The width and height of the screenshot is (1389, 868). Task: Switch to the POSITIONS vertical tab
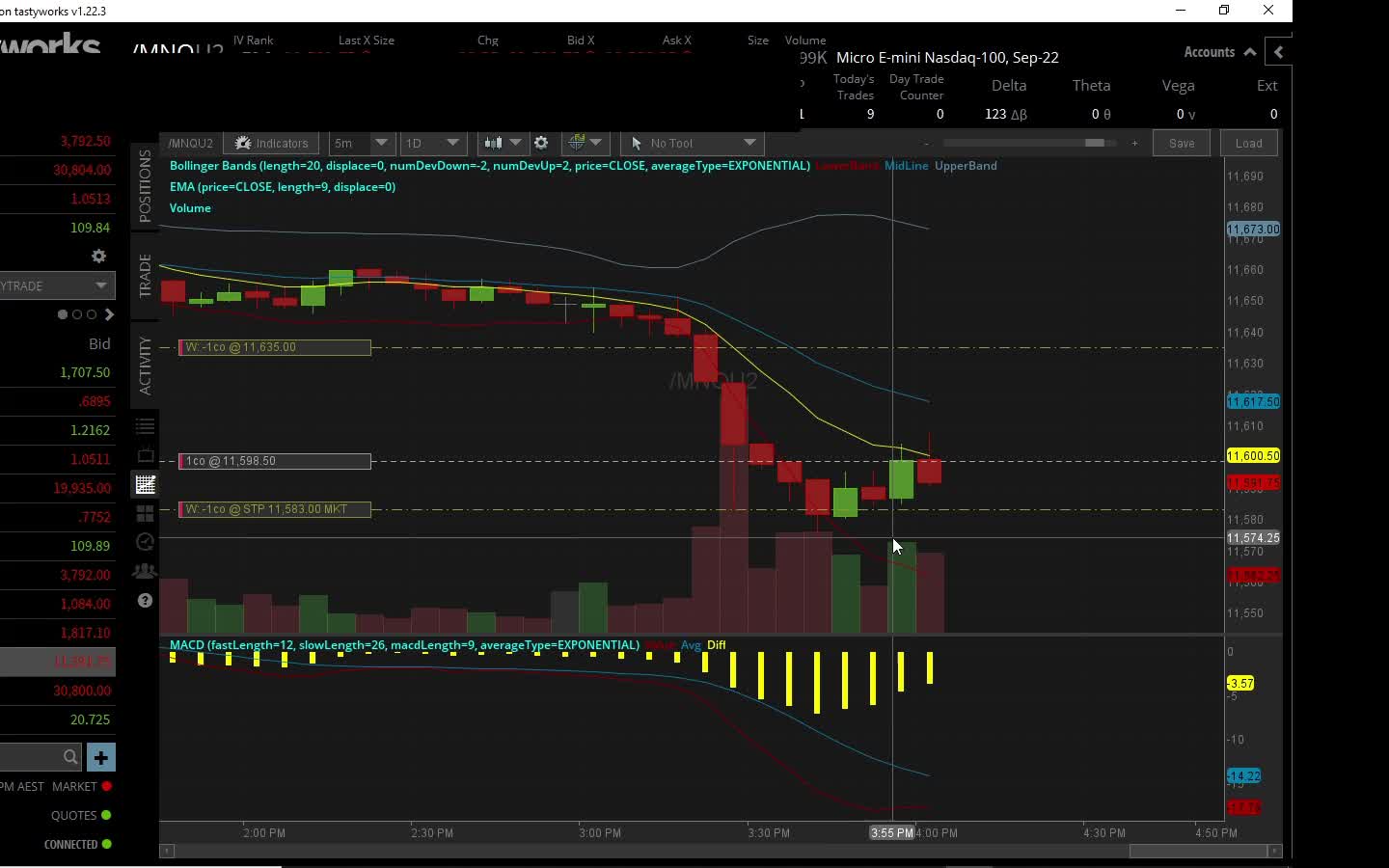click(x=145, y=186)
